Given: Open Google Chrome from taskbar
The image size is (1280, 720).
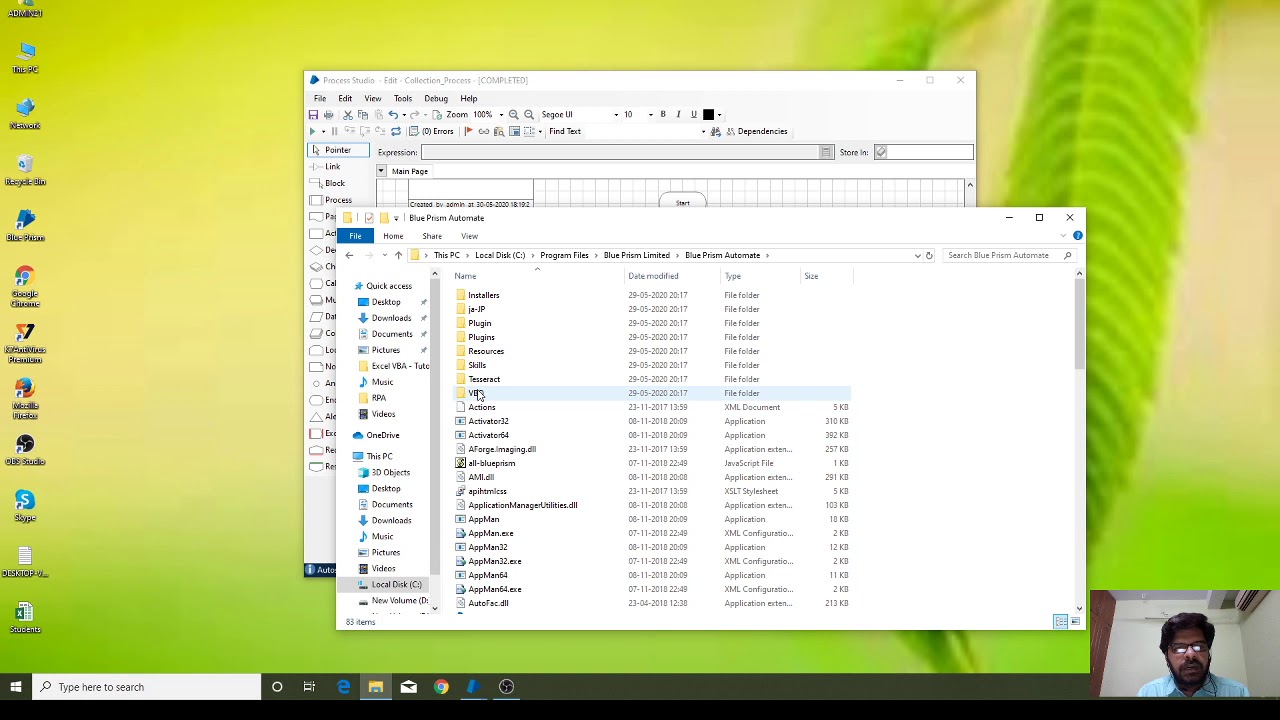Looking at the screenshot, I should [x=441, y=687].
